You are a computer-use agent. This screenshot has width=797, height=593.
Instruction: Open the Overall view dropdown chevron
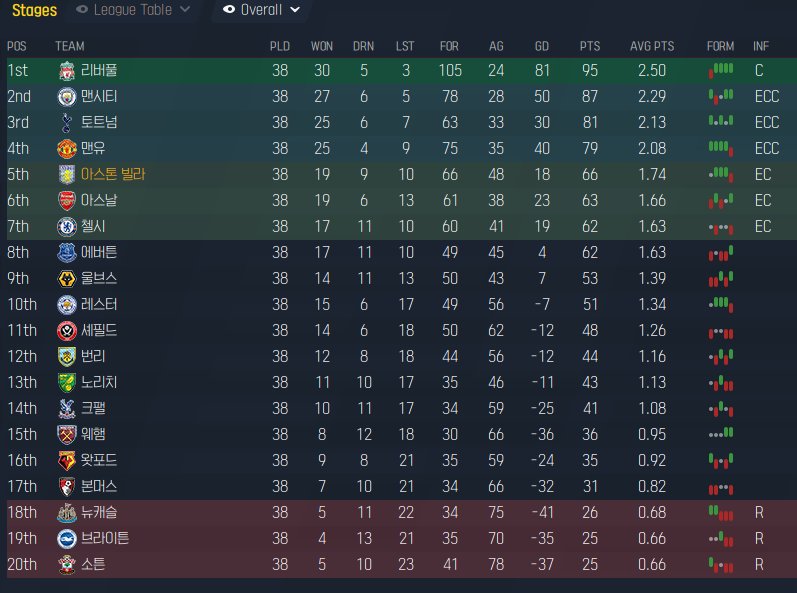(293, 10)
